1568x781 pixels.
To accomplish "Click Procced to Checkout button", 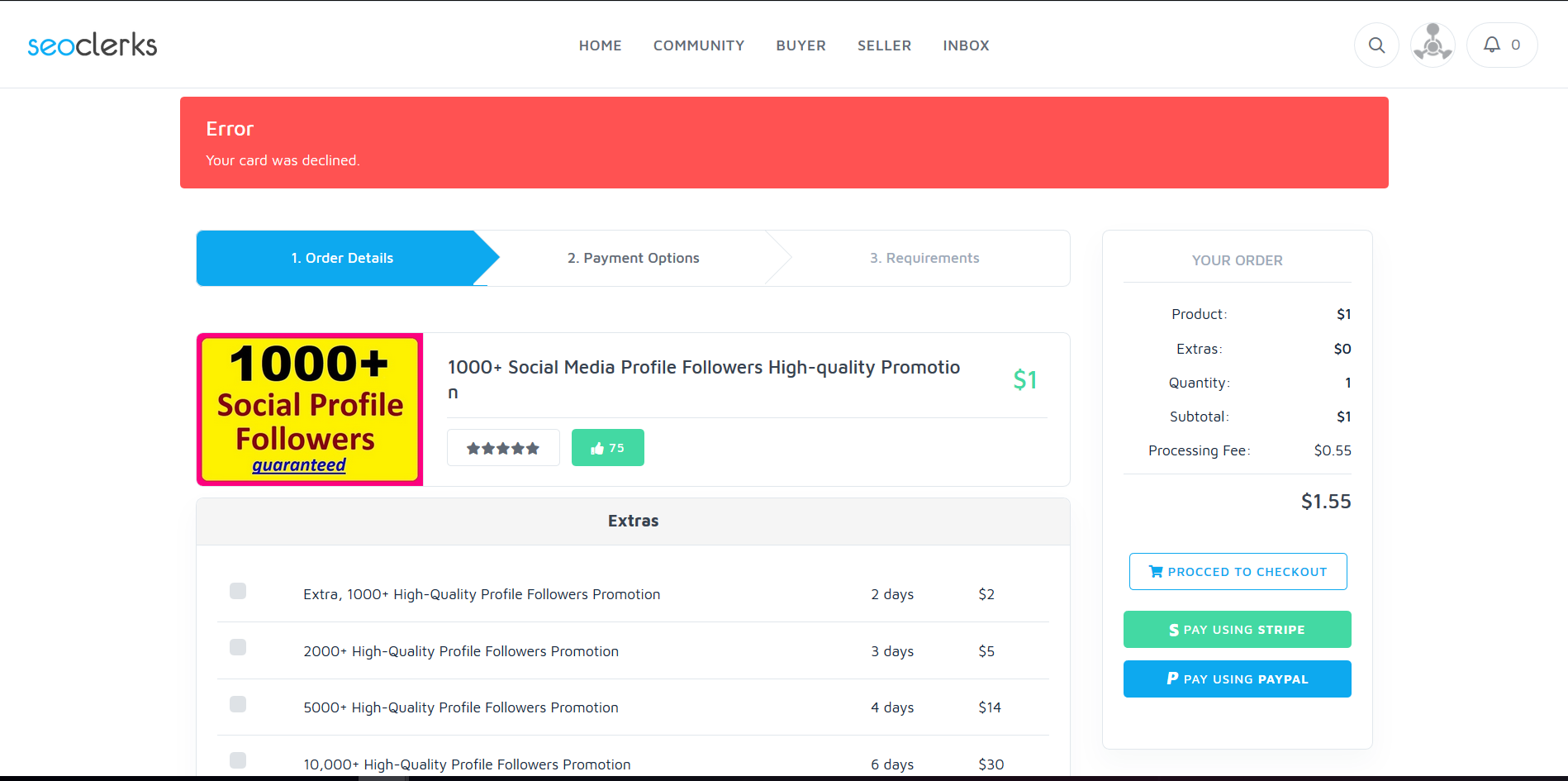I will pos(1238,572).
